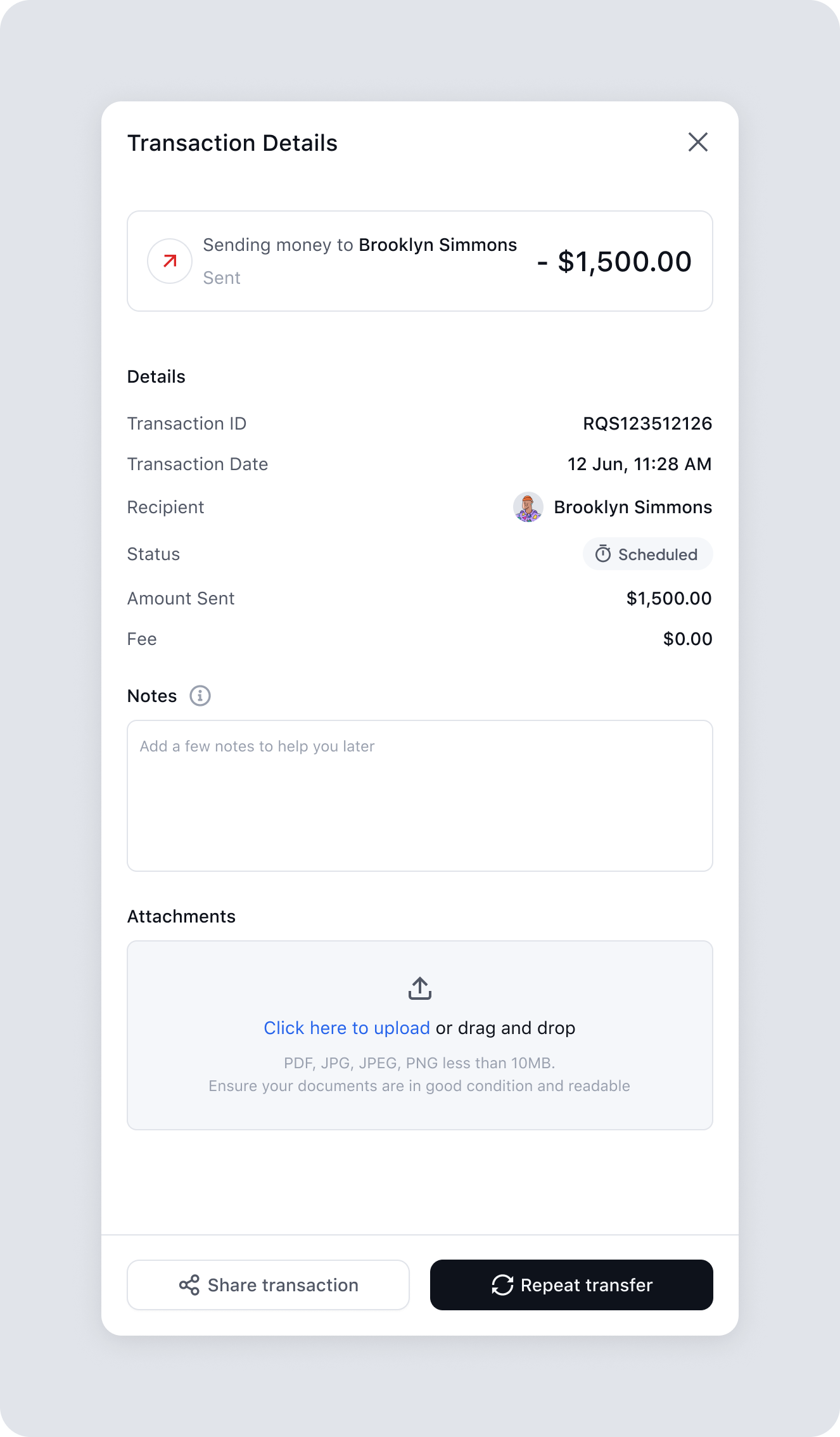The width and height of the screenshot is (840, 1437).
Task: Click the Amount Sent value $1,500.00
Action: 668,599
